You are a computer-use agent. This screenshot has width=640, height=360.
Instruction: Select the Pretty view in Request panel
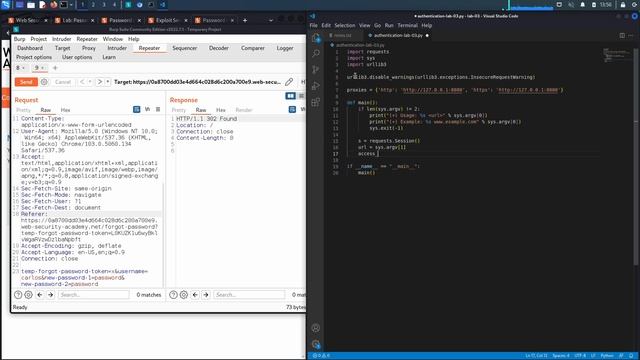pyautogui.click(x=23, y=110)
